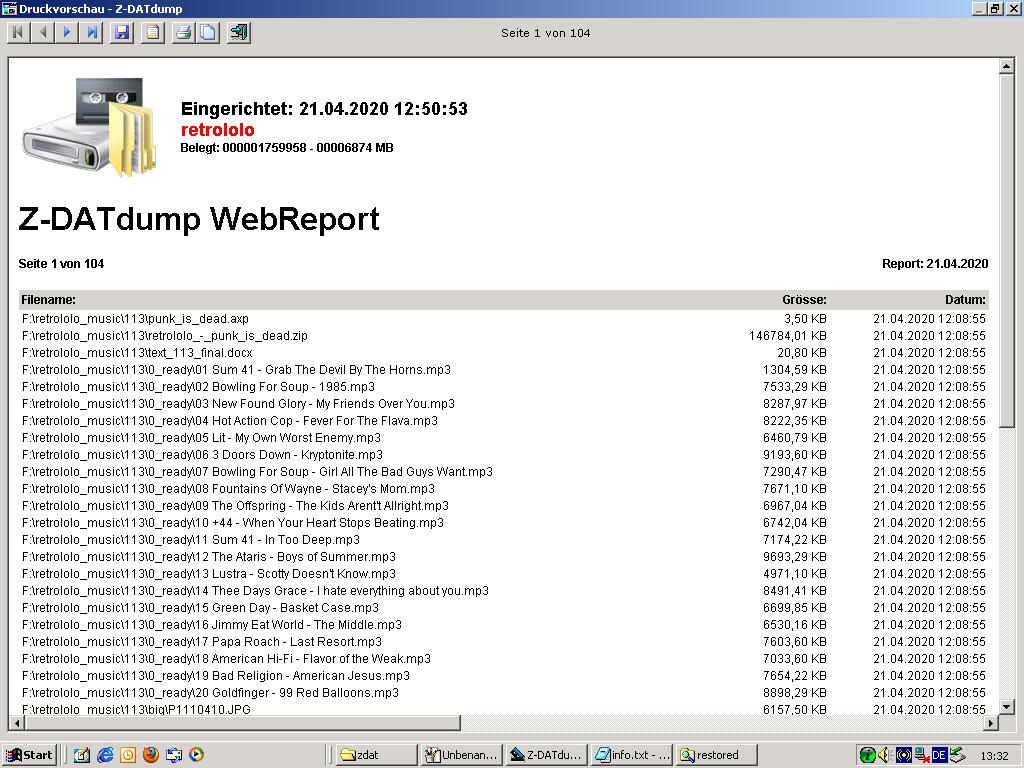Click the clock quick launch icon

click(127, 755)
